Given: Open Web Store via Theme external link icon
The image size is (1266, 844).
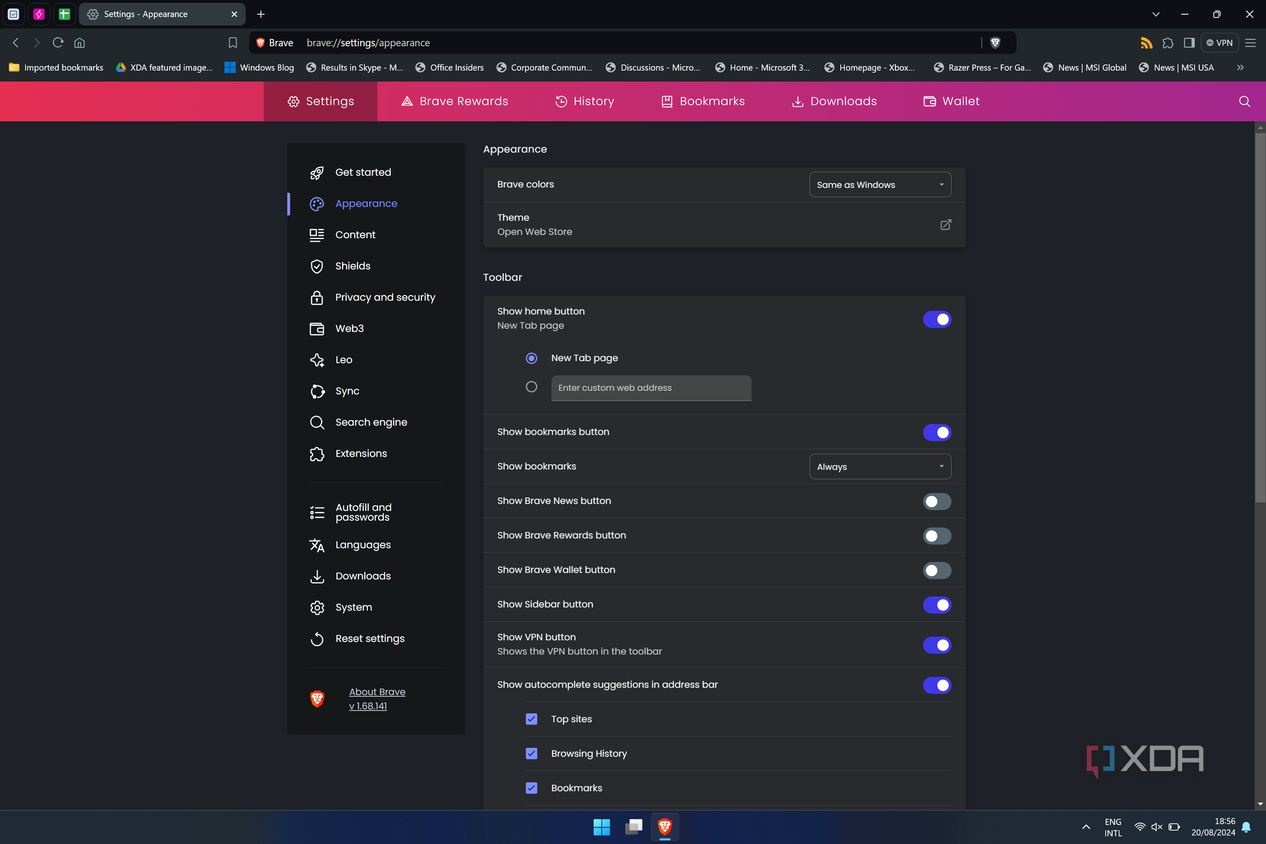Looking at the screenshot, I should (x=945, y=225).
